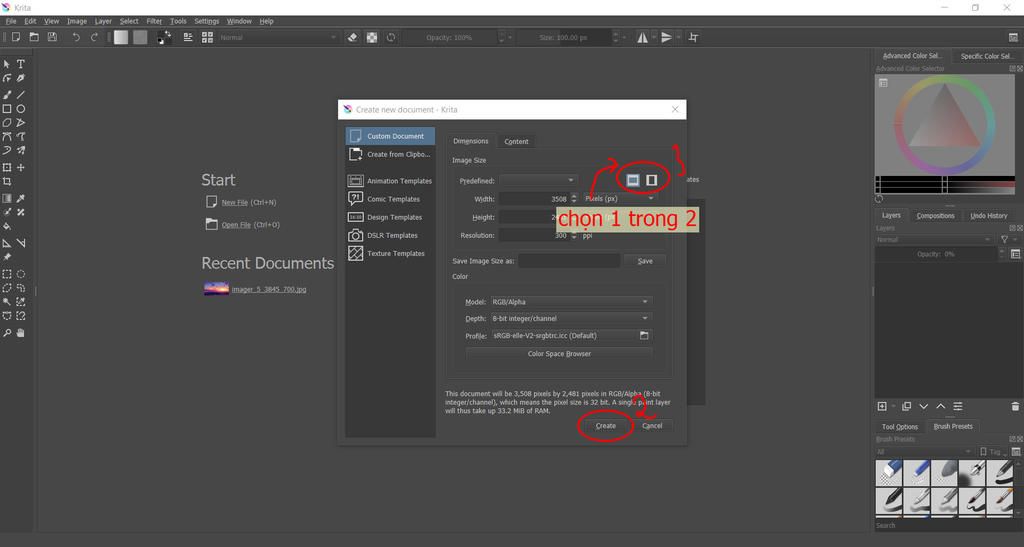The width and height of the screenshot is (1024, 547).
Task: Click the Open file toolbar icon
Action: coord(34,37)
